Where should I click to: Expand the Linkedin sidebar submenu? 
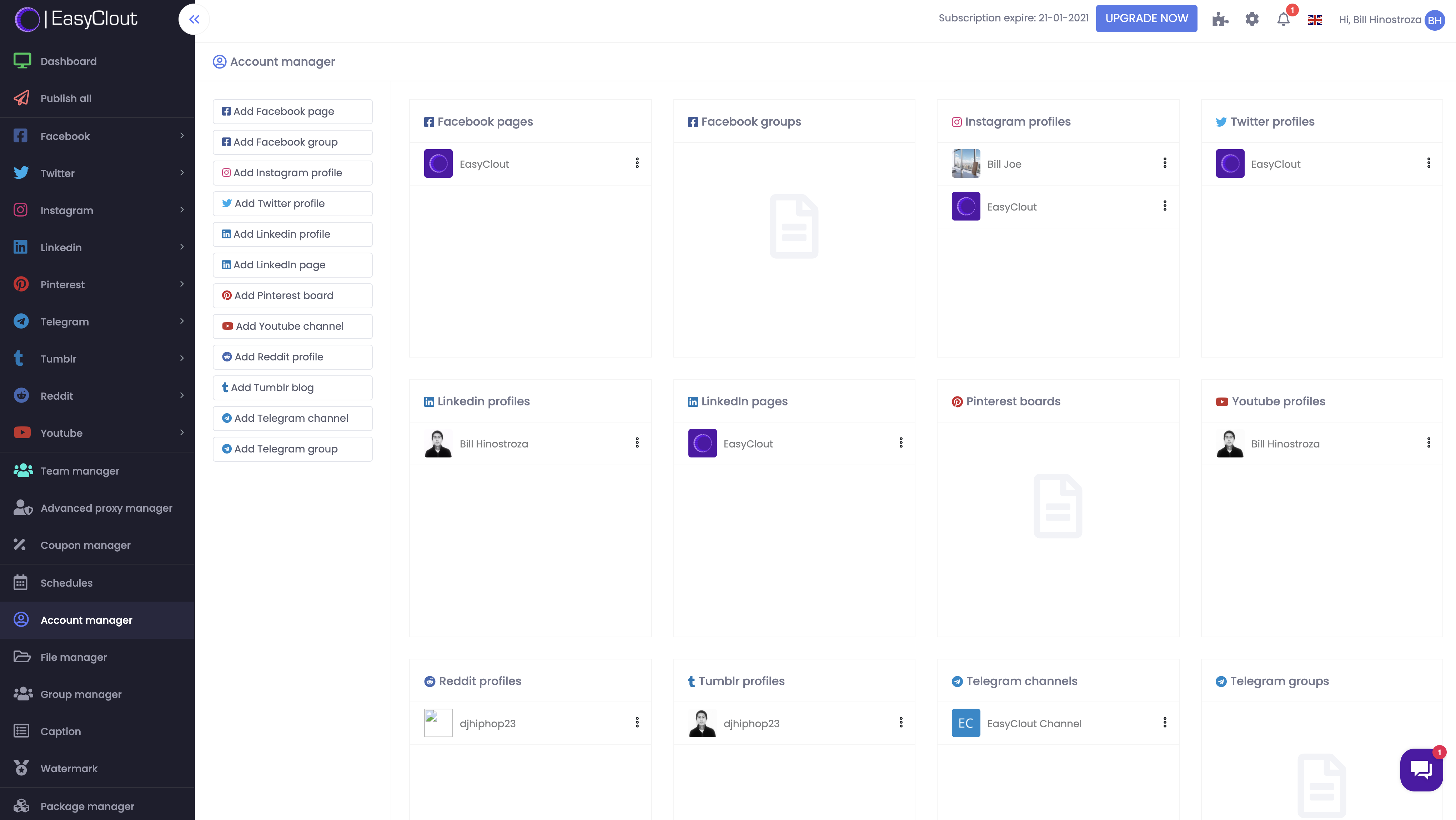coord(181,247)
